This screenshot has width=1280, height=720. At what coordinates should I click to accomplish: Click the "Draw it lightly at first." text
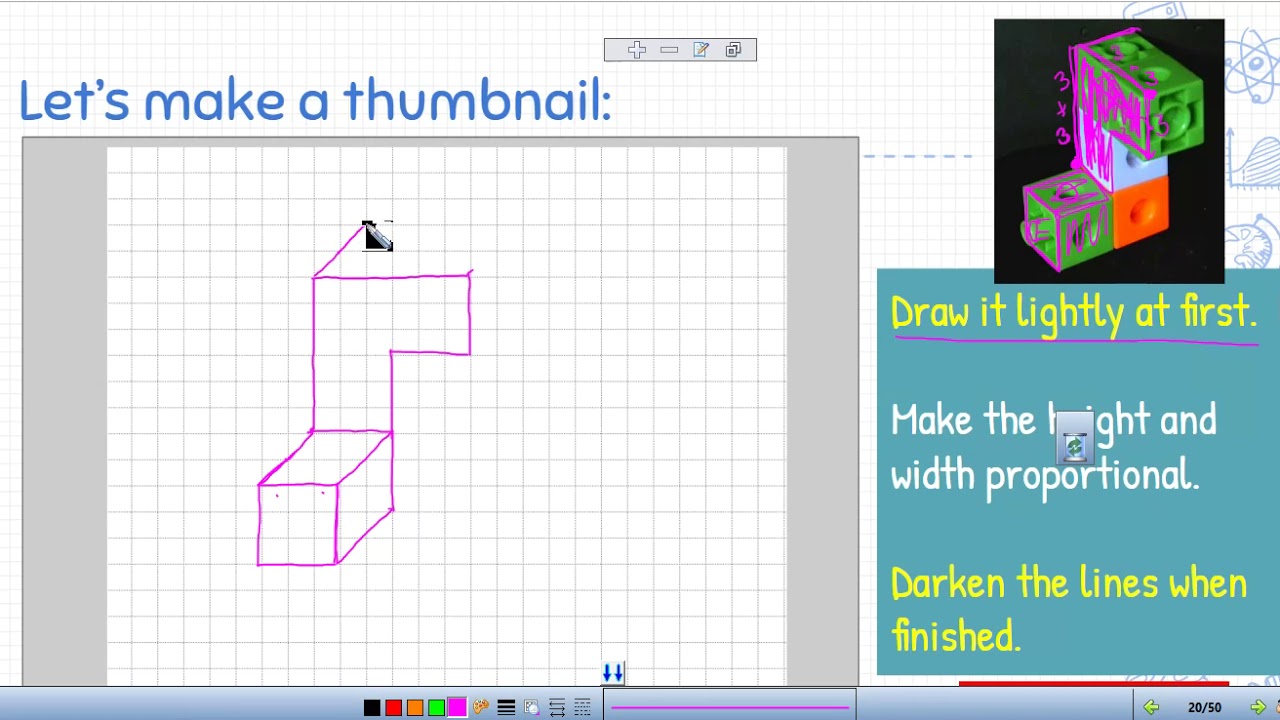click(1073, 313)
